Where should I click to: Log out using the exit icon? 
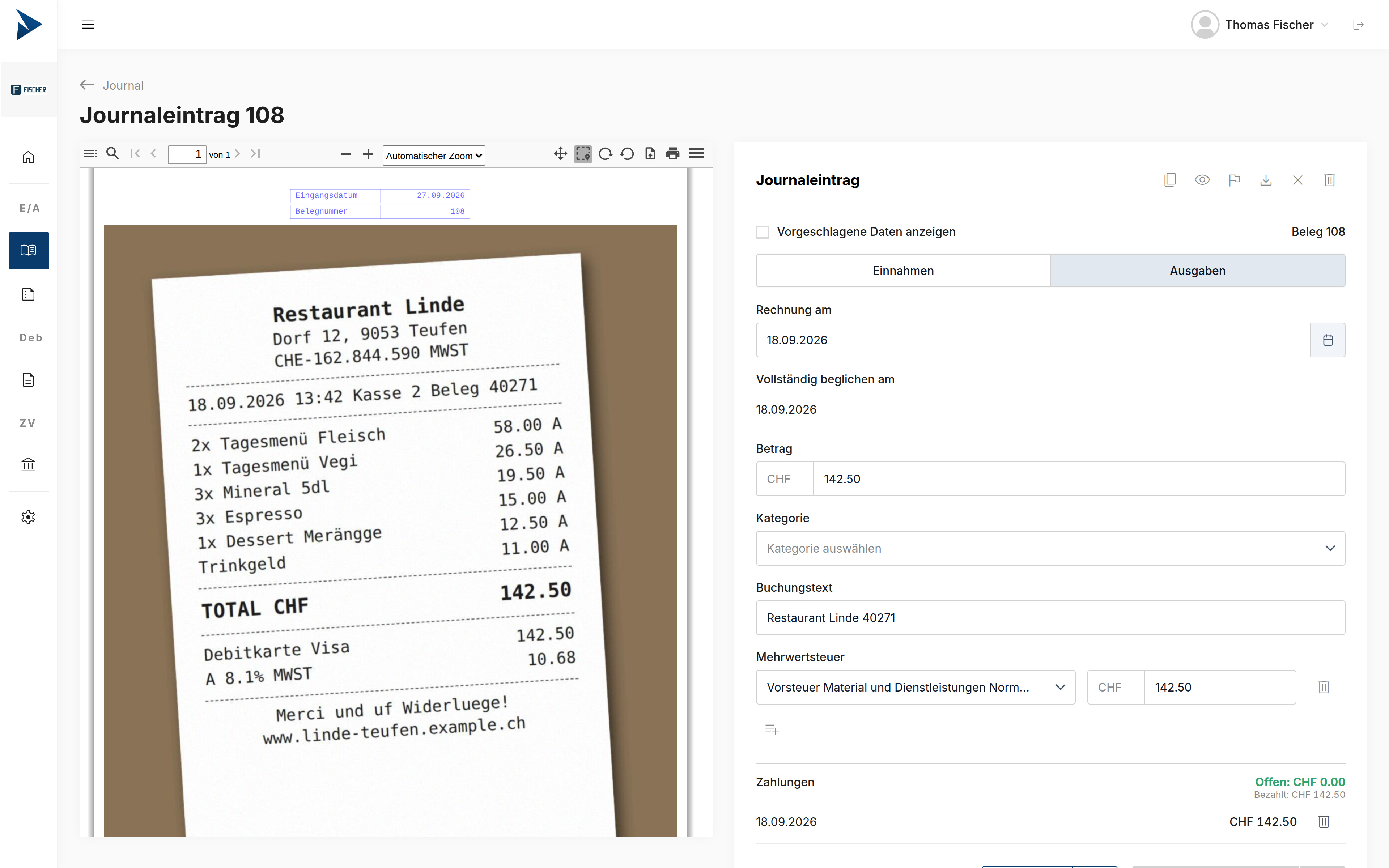[1358, 25]
